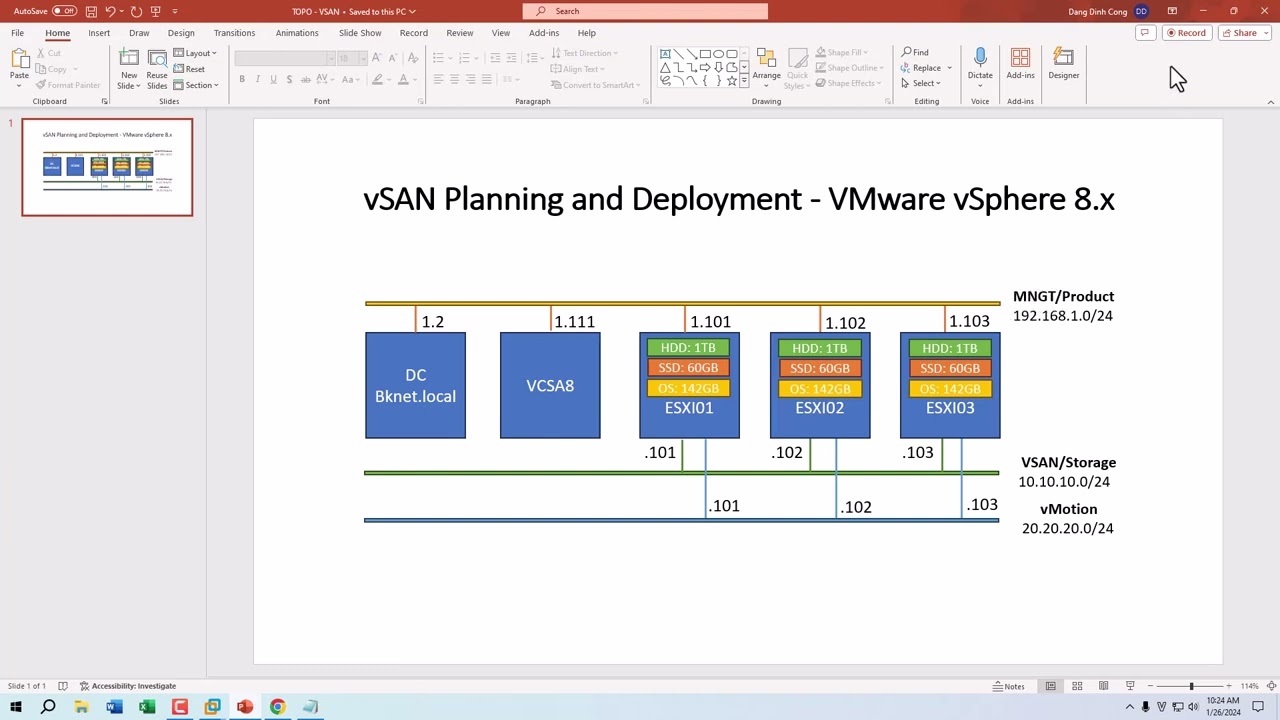1280x720 pixels.
Task: Toggle text Shadow formatting
Action: pyautogui.click(x=290, y=80)
